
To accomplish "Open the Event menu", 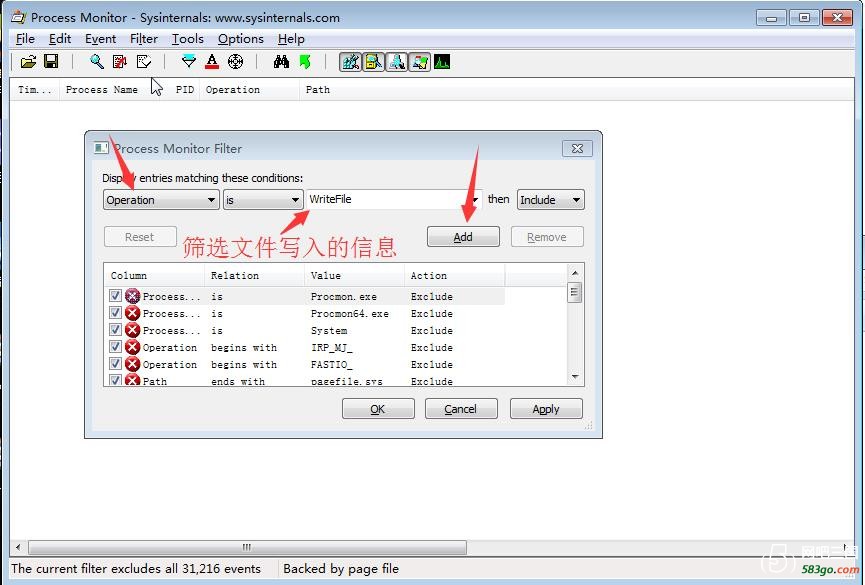I will tap(100, 39).
